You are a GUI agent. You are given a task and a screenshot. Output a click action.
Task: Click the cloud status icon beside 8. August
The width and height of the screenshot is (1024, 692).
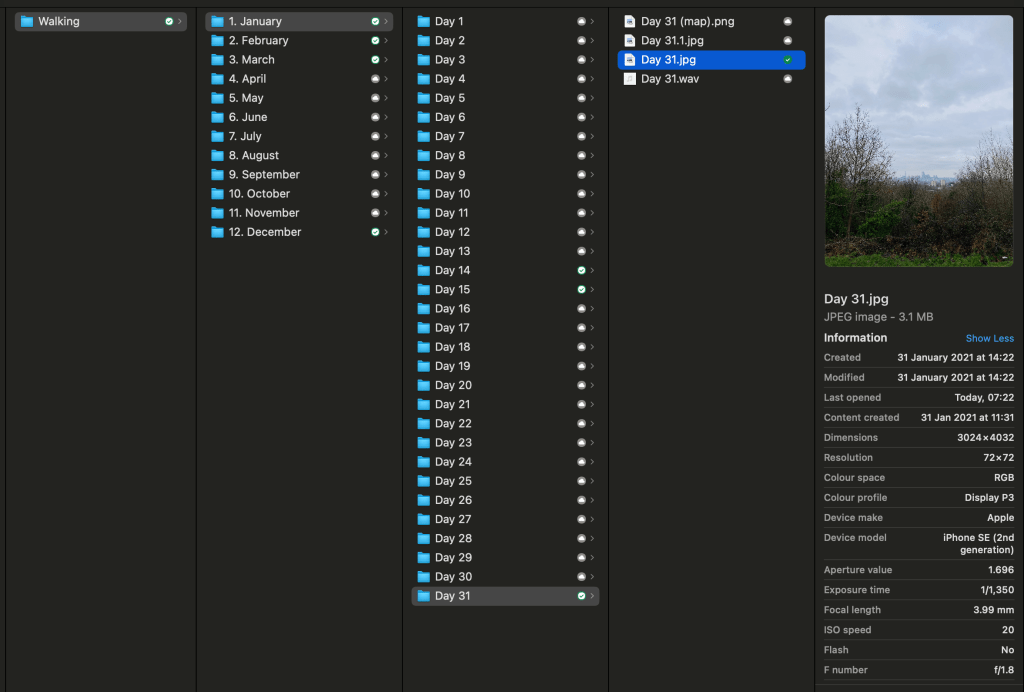click(x=375, y=156)
